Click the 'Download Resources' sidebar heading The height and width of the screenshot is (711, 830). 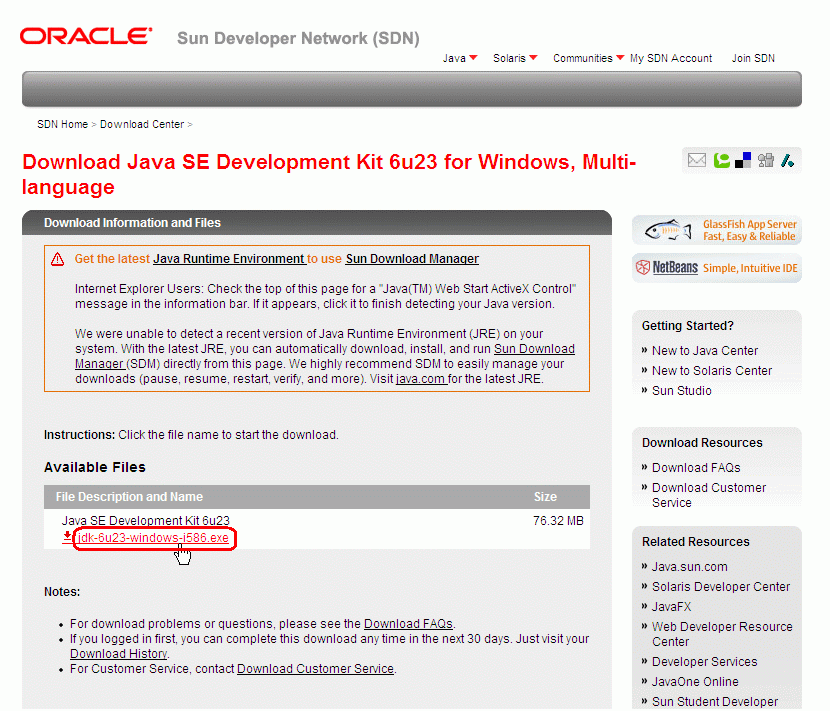coord(702,443)
